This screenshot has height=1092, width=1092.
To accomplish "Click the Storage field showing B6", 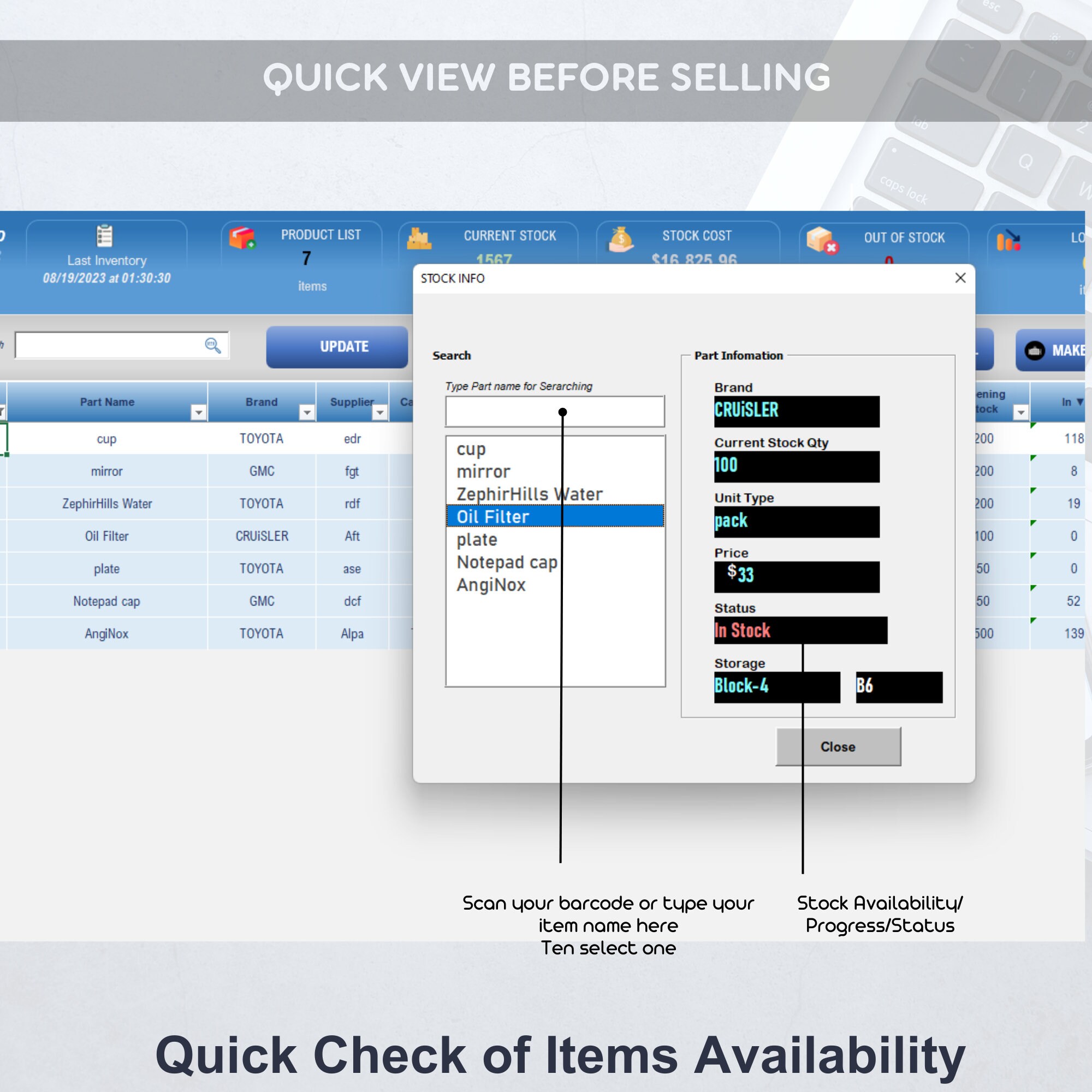I will (x=899, y=687).
